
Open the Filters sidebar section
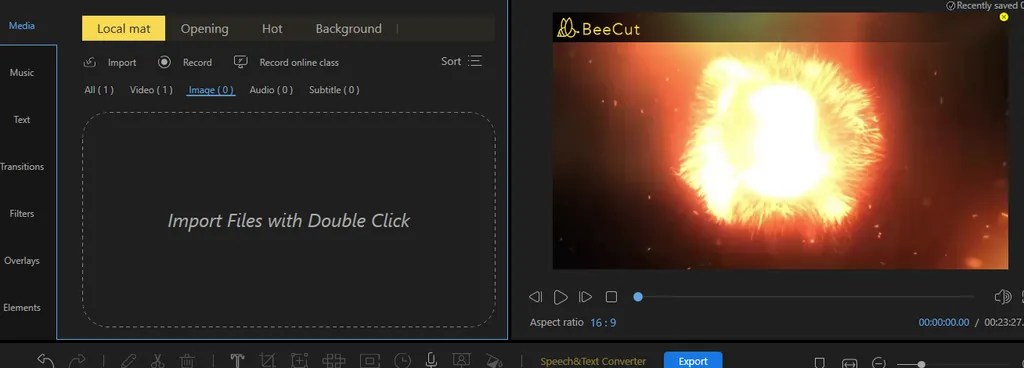(x=22, y=213)
